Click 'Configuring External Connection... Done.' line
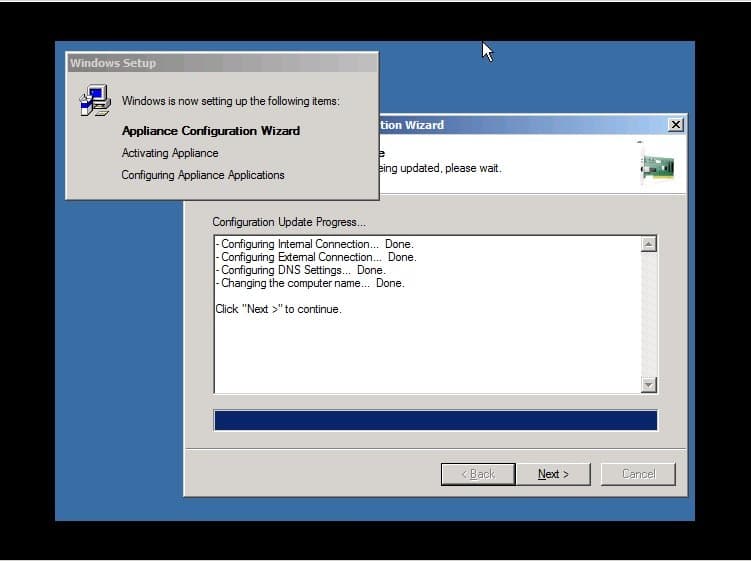751x561 pixels. (x=316, y=257)
